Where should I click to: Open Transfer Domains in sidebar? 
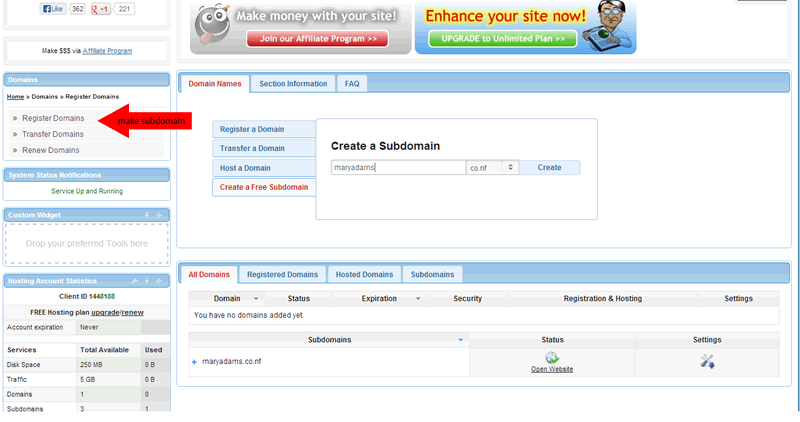53,134
